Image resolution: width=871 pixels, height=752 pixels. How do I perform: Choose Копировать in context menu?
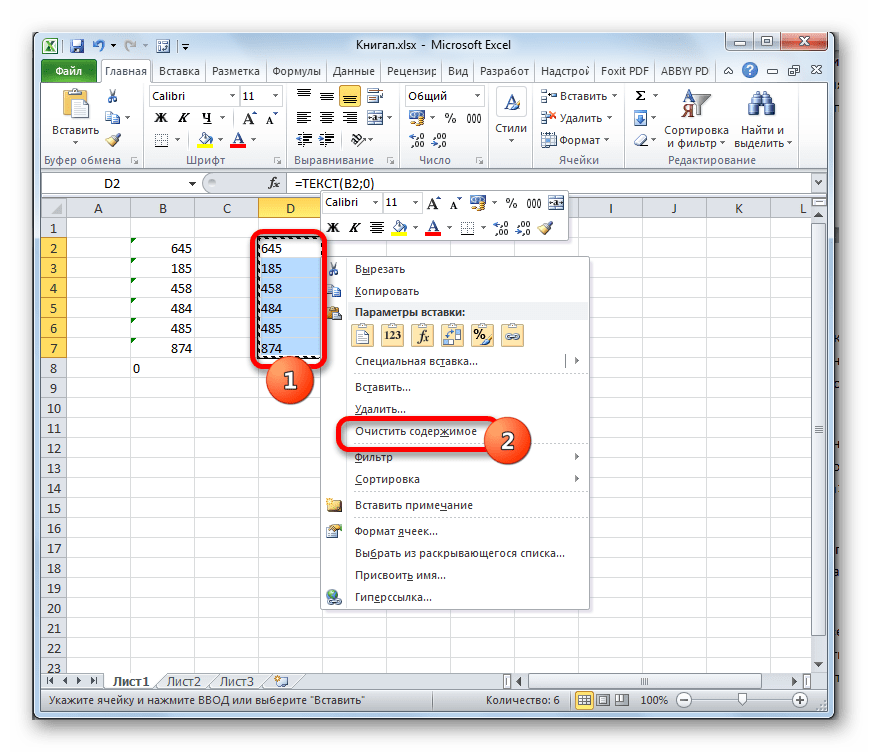point(387,292)
